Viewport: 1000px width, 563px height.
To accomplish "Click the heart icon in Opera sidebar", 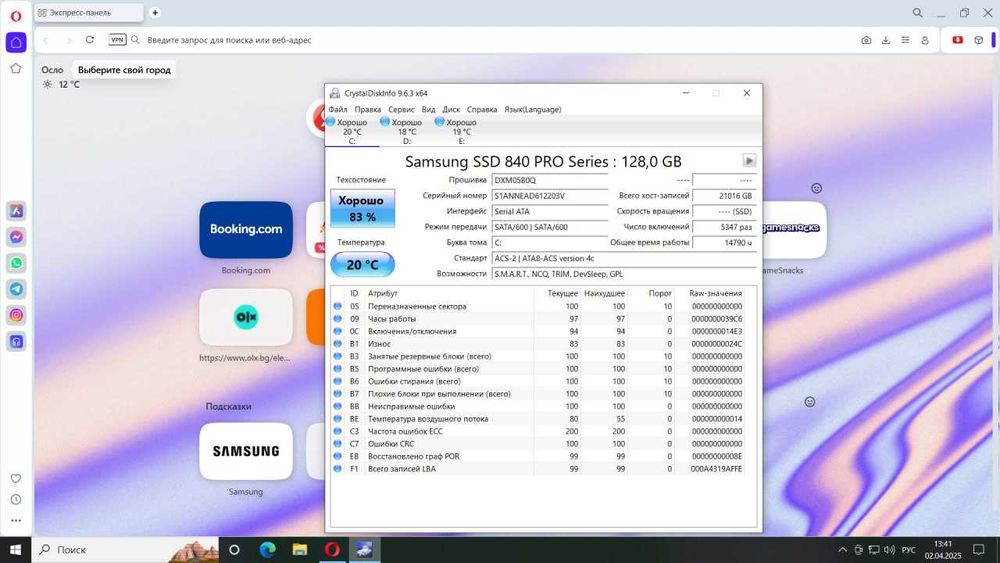I will click(x=16, y=479).
